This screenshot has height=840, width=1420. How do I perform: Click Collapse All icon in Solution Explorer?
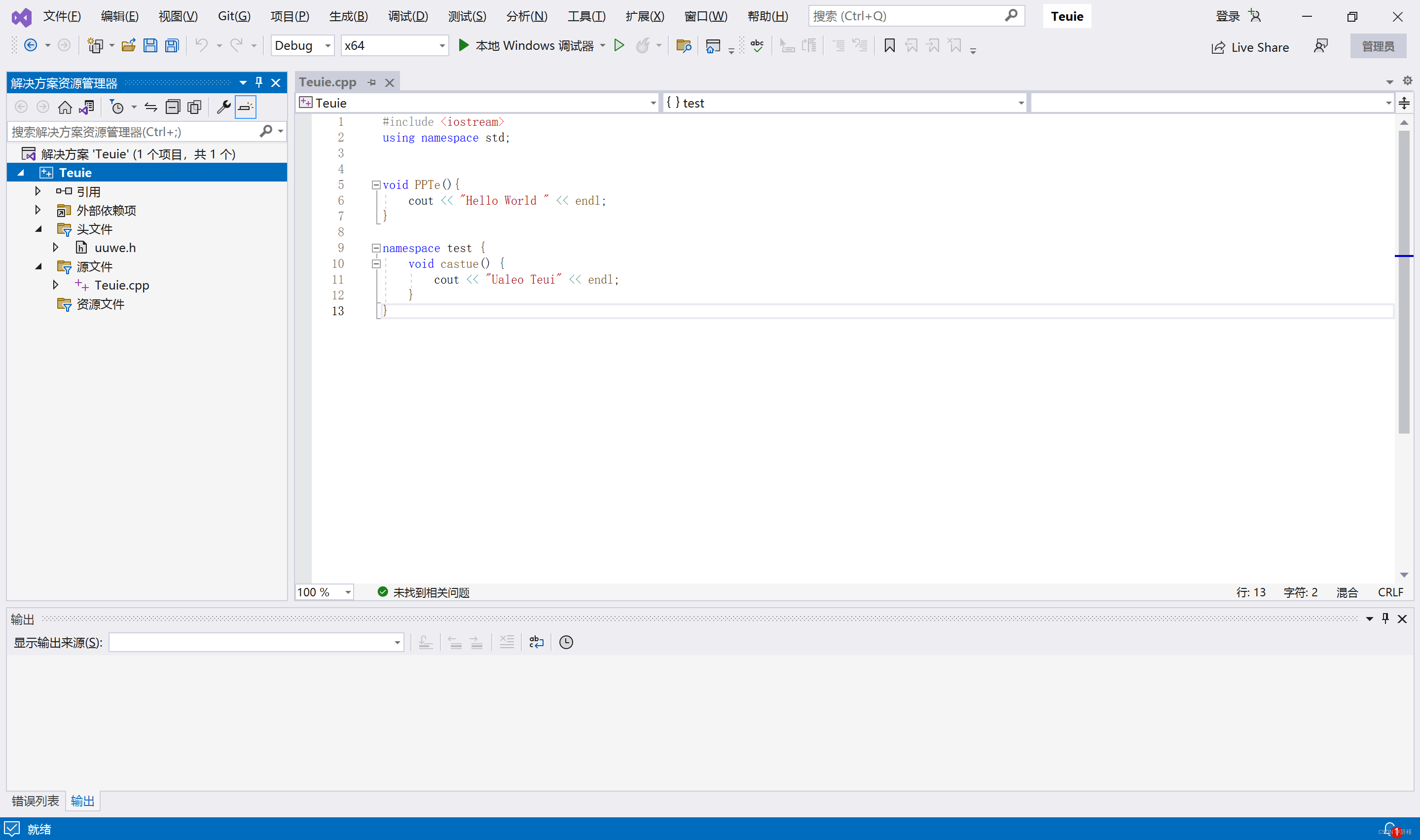(173, 107)
